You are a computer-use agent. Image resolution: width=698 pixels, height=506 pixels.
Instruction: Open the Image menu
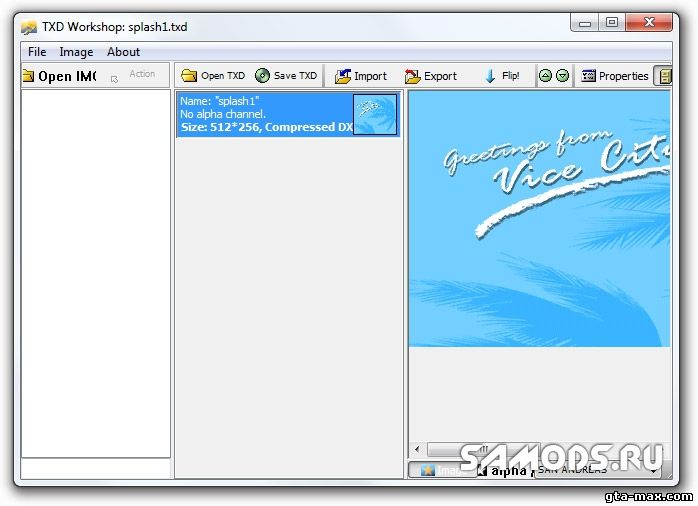pos(76,52)
